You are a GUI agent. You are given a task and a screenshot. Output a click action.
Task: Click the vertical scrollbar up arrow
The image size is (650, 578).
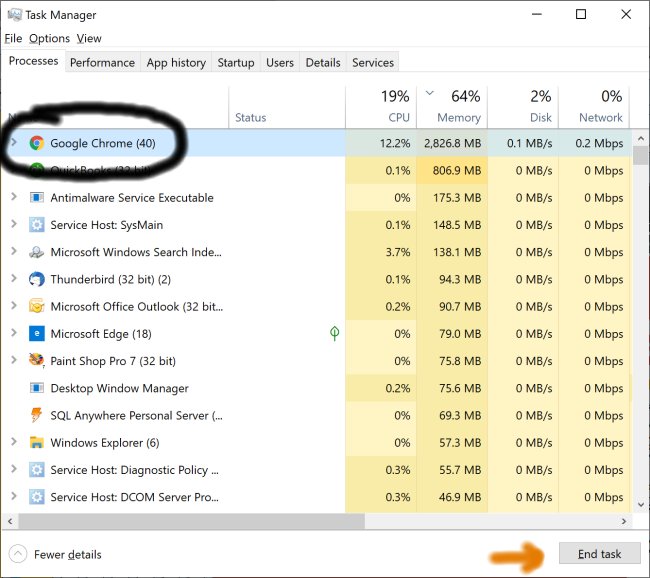coord(641,138)
